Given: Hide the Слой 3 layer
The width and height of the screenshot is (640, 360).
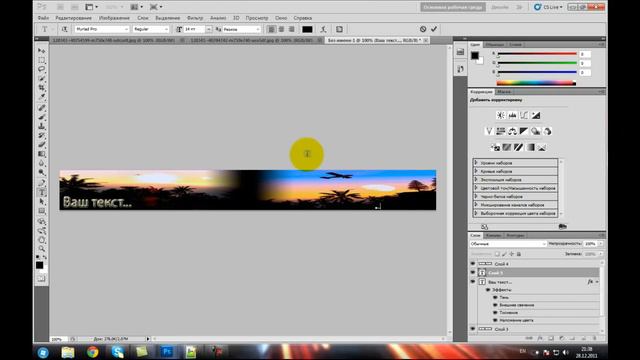Looking at the screenshot, I should tap(473, 329).
